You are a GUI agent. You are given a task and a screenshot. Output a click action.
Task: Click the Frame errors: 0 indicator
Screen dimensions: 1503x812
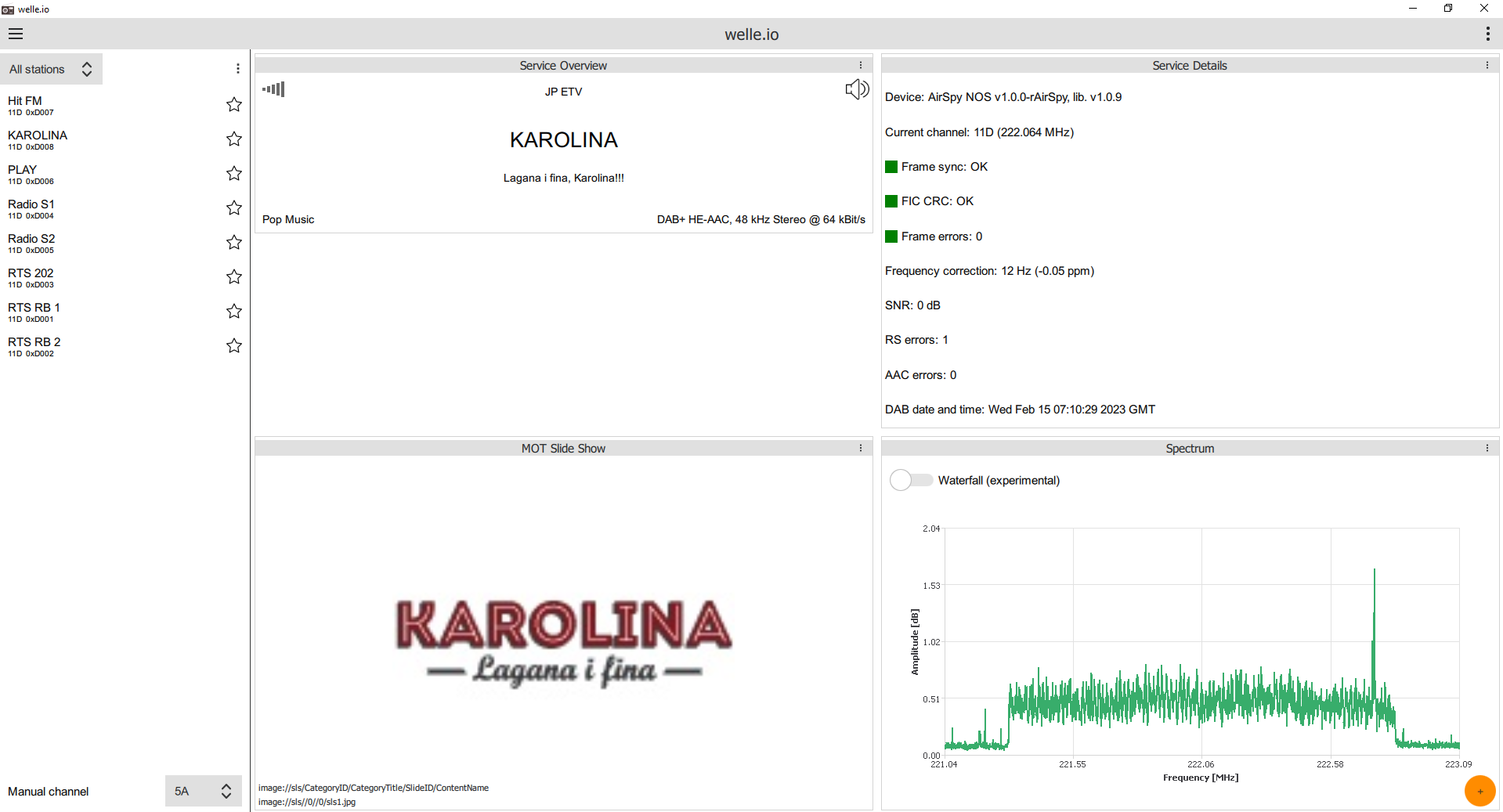pos(934,236)
